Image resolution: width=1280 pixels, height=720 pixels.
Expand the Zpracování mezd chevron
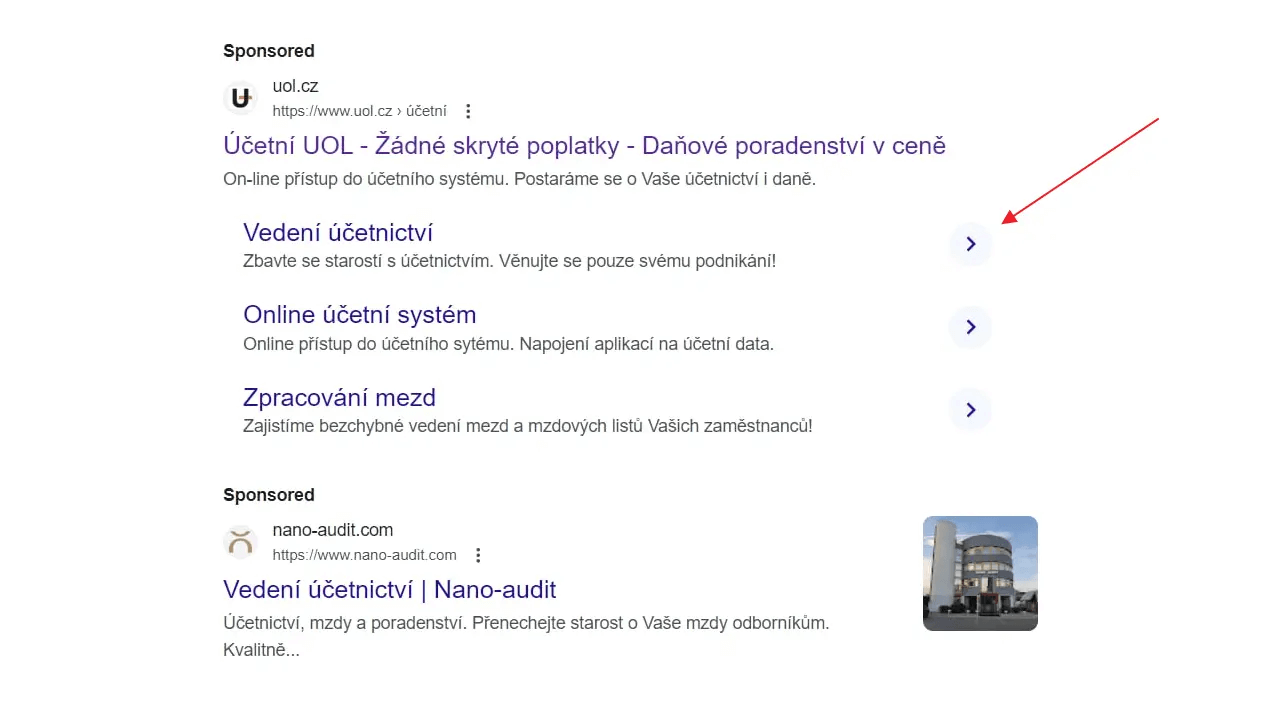tap(970, 410)
